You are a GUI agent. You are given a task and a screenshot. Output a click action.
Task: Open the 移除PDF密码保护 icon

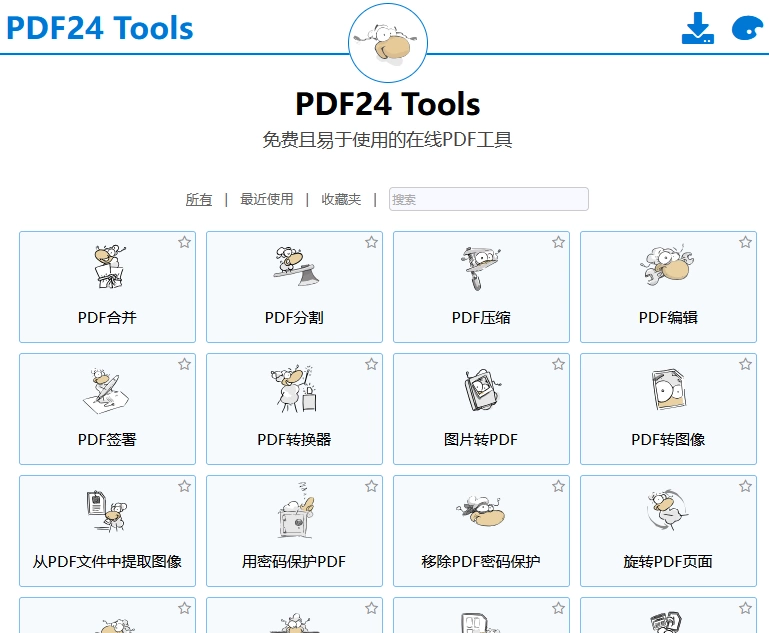tap(481, 511)
